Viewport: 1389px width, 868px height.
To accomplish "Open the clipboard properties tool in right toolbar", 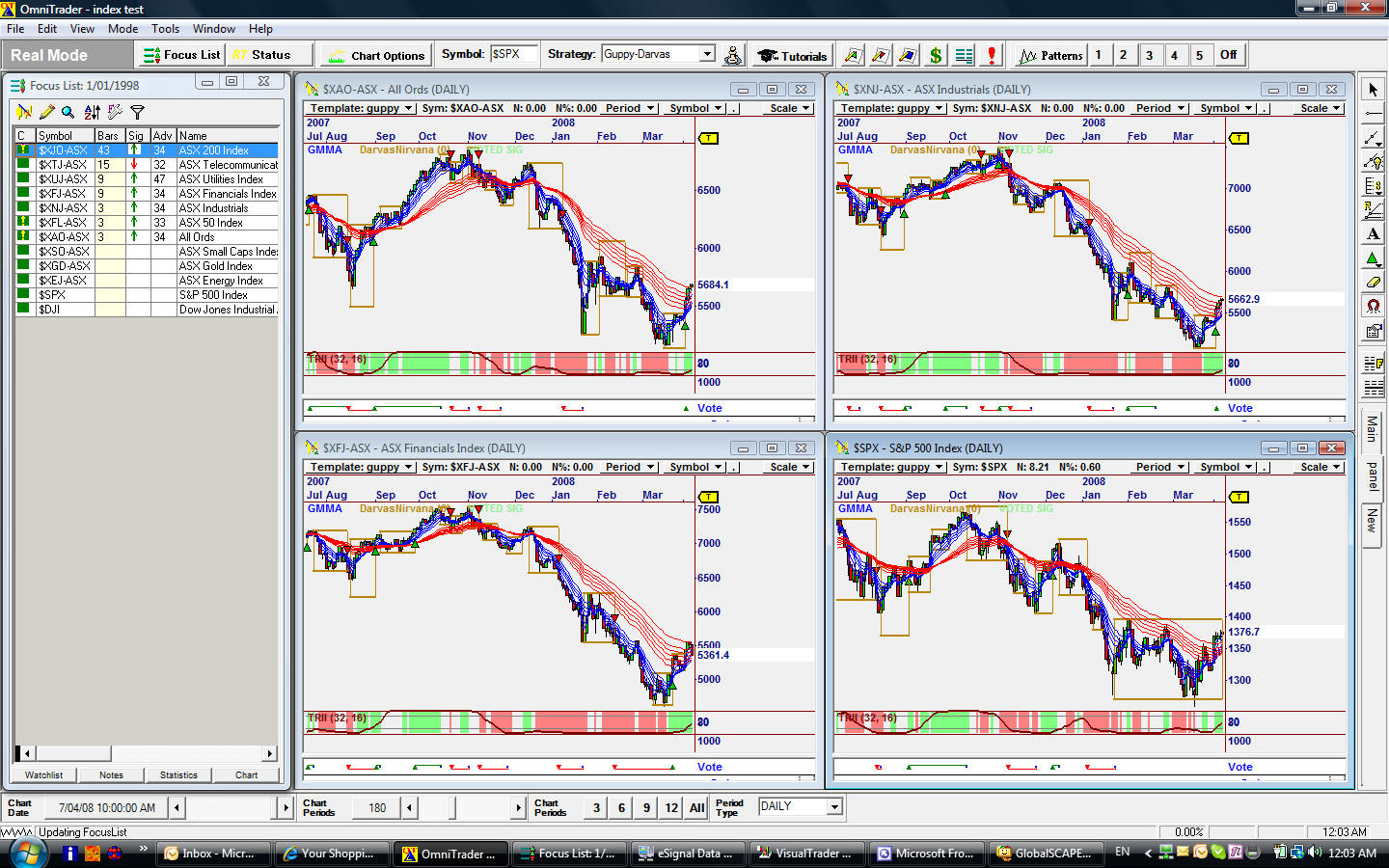I will (1373, 331).
